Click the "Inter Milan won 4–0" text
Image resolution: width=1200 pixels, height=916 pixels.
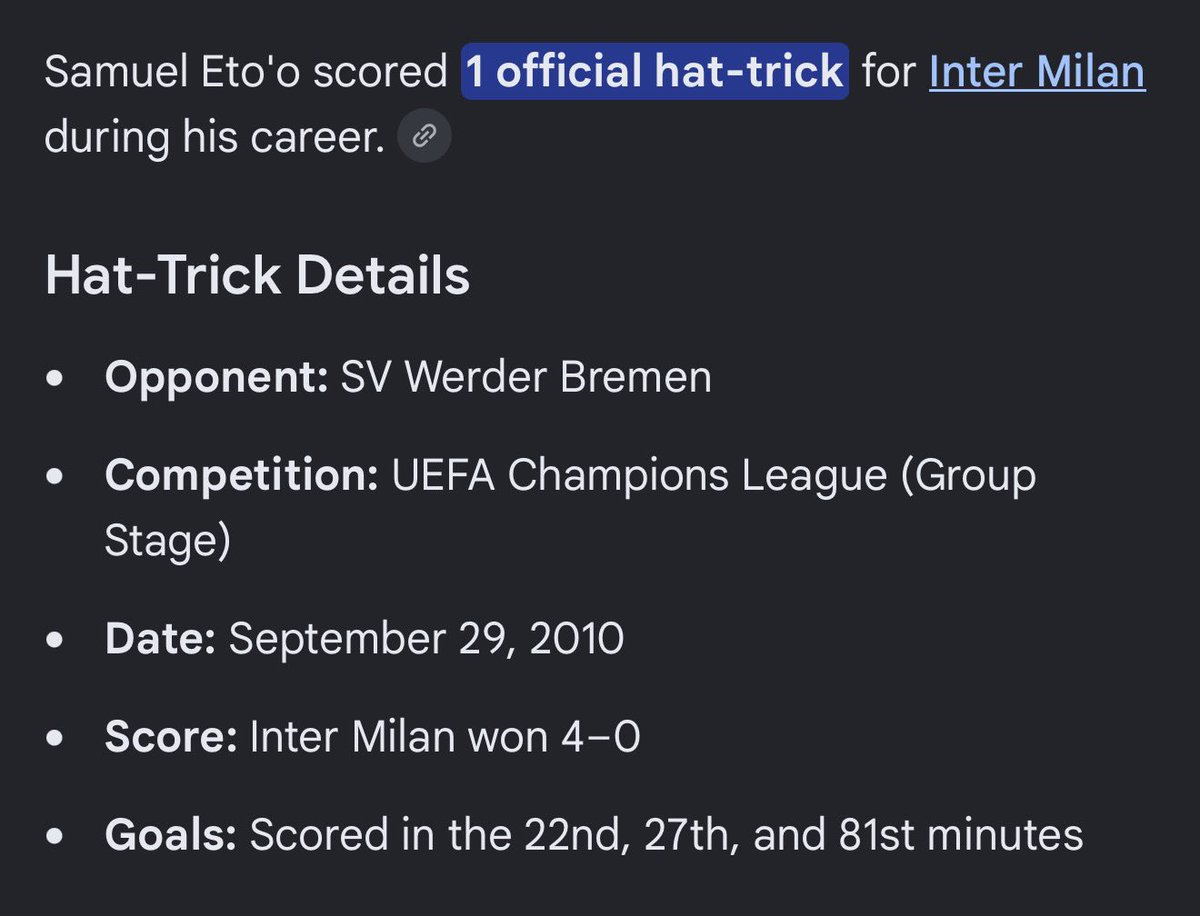click(x=445, y=737)
